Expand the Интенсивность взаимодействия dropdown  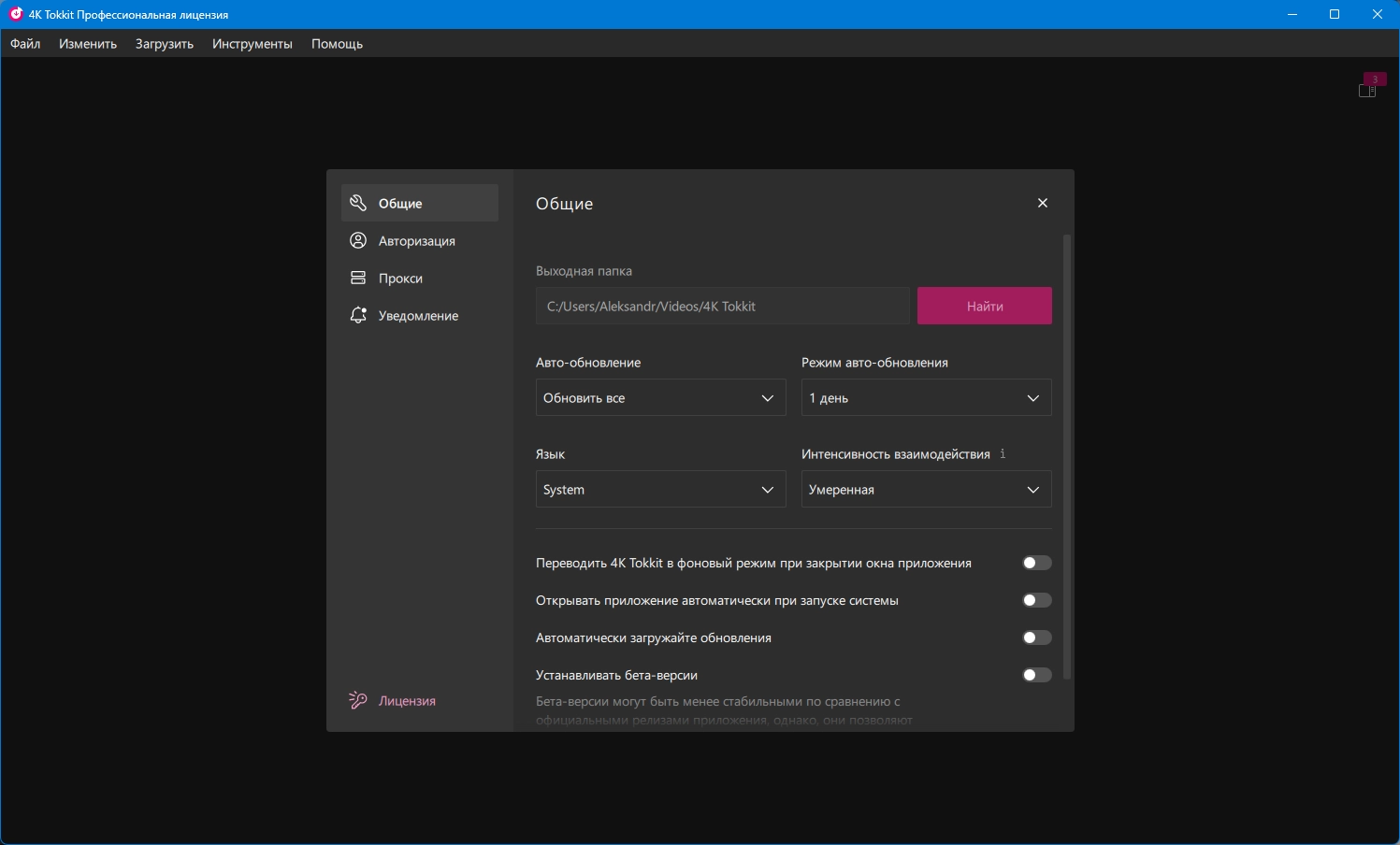click(x=926, y=489)
